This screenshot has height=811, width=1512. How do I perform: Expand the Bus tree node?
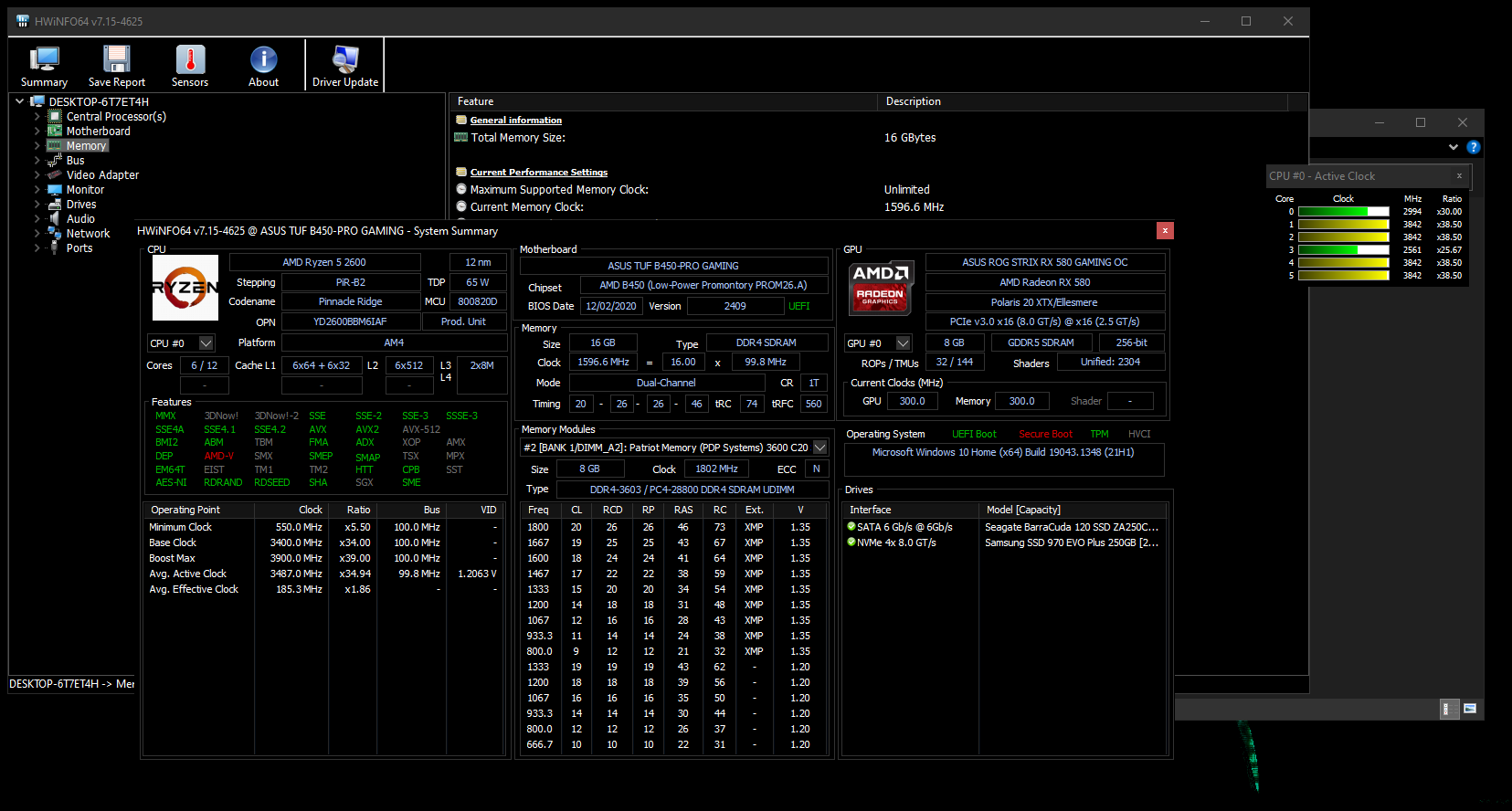37,160
